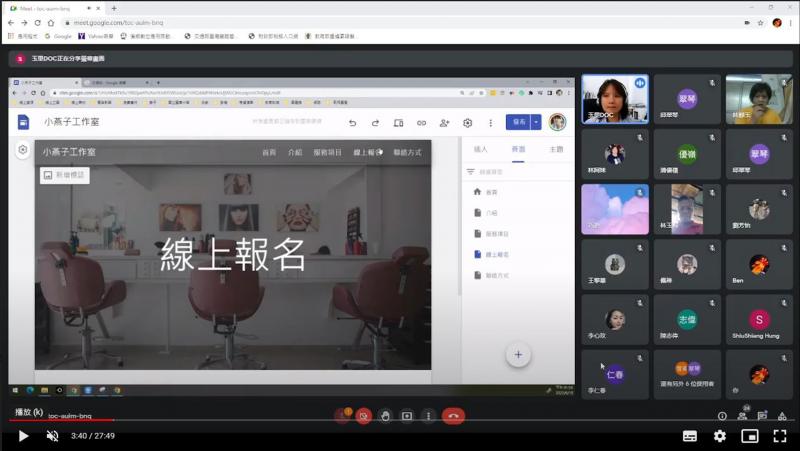Click the add logo button

coord(65,175)
